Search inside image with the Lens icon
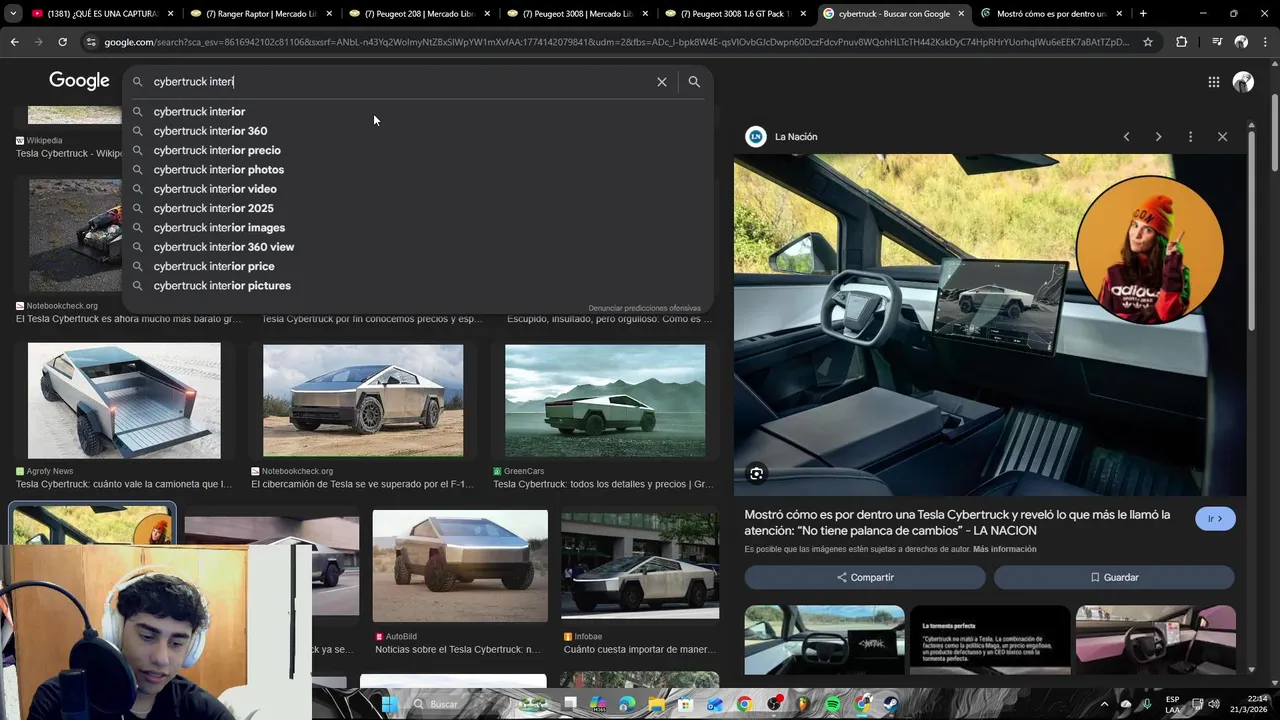Image resolution: width=1280 pixels, height=720 pixels. point(757,474)
